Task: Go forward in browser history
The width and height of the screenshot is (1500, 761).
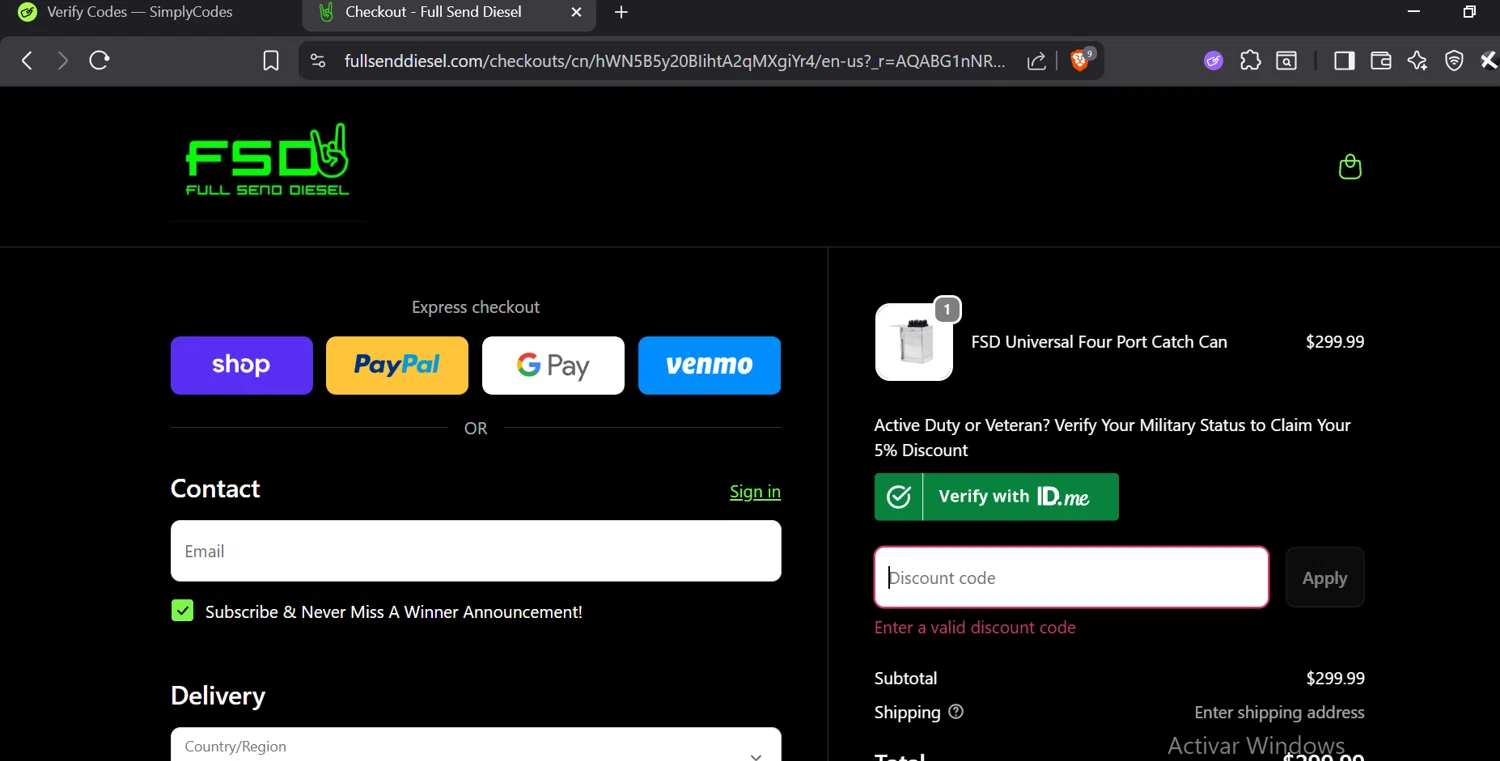Action: coord(63,61)
